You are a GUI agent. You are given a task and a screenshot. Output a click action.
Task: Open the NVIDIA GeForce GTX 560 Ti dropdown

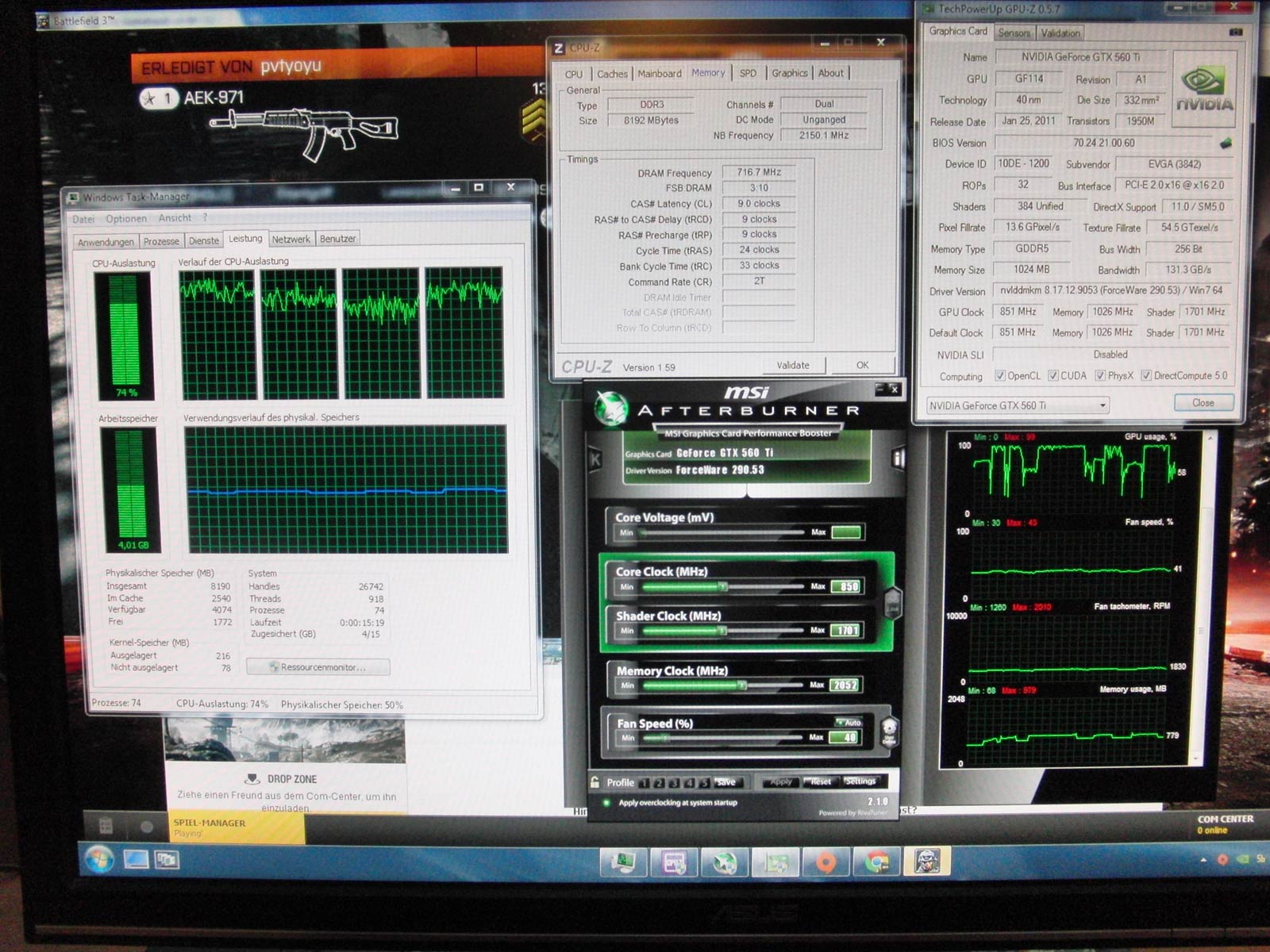1018,405
